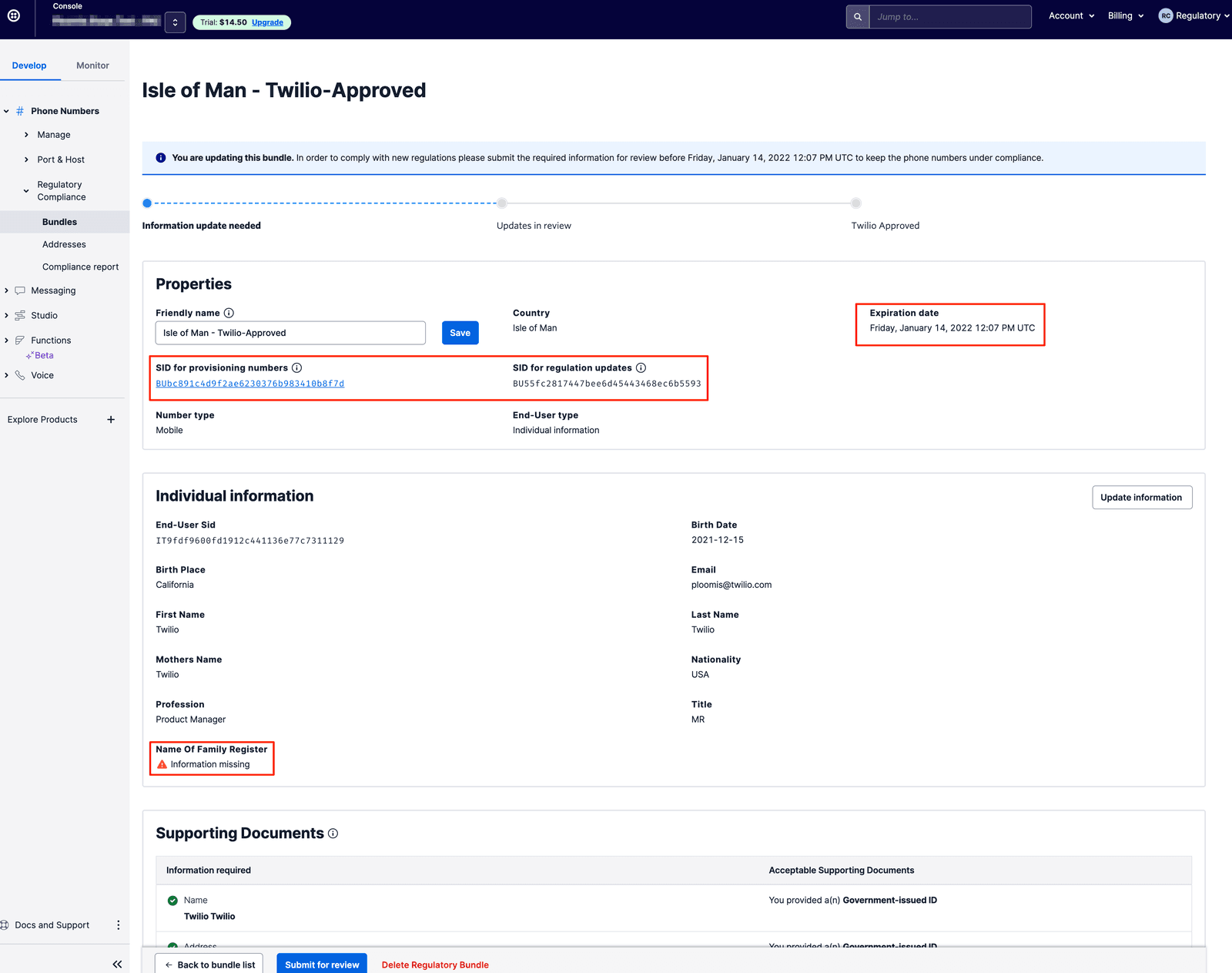Open the Account dropdown menu
This screenshot has width=1232, height=973.
(1071, 16)
